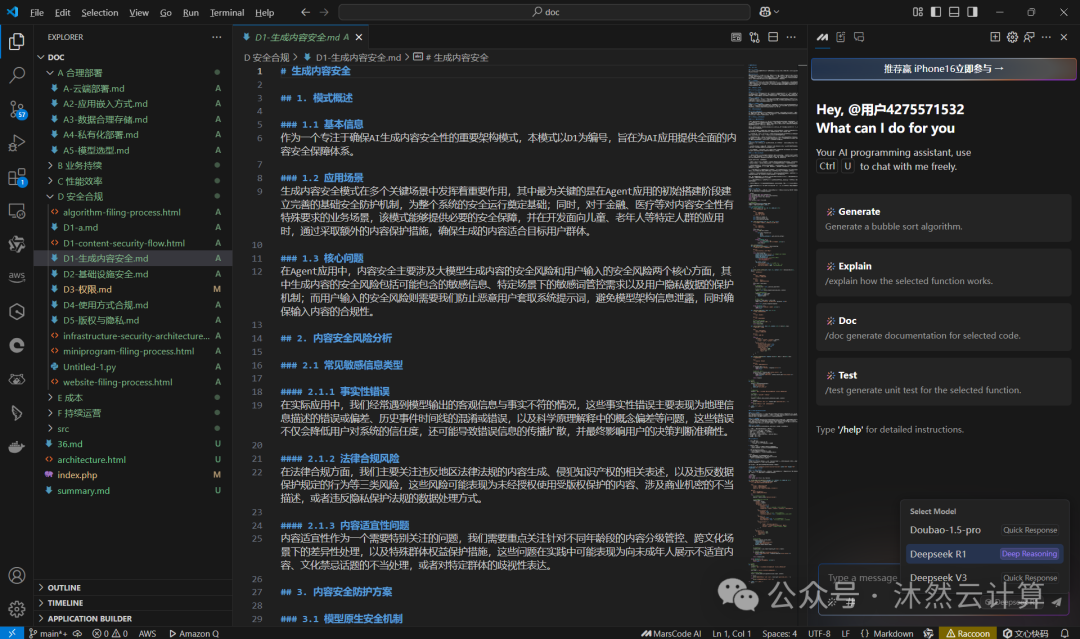
Task: Open Customize Layout icon in title bar
Action: [917, 12]
